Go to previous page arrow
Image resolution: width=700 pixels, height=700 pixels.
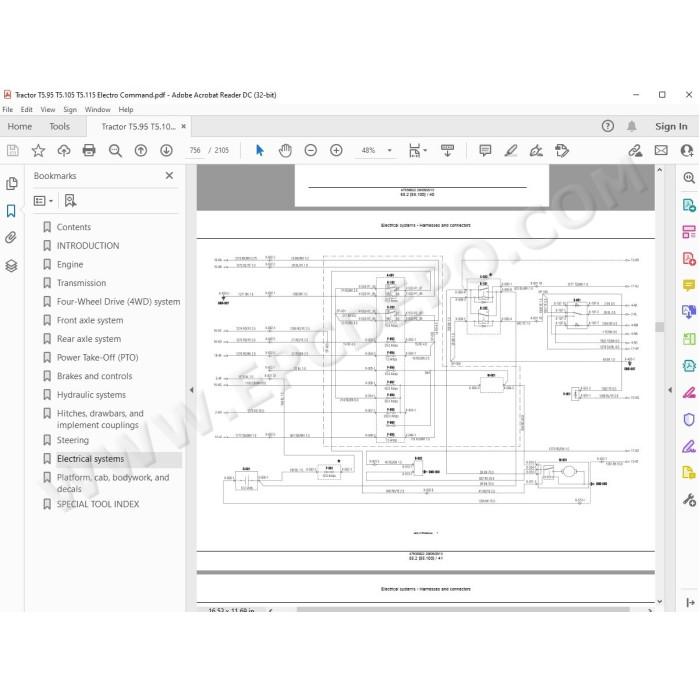point(141,150)
